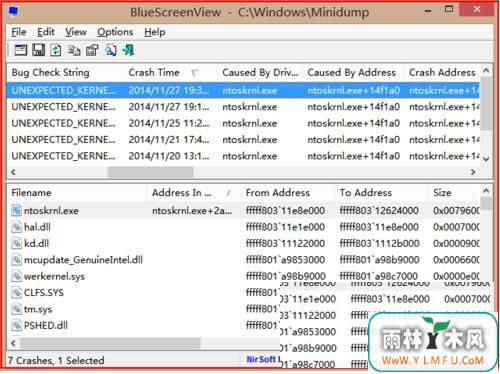The width and height of the screenshot is (500, 374).
Task: Open the Help menu
Action: (x=155, y=32)
